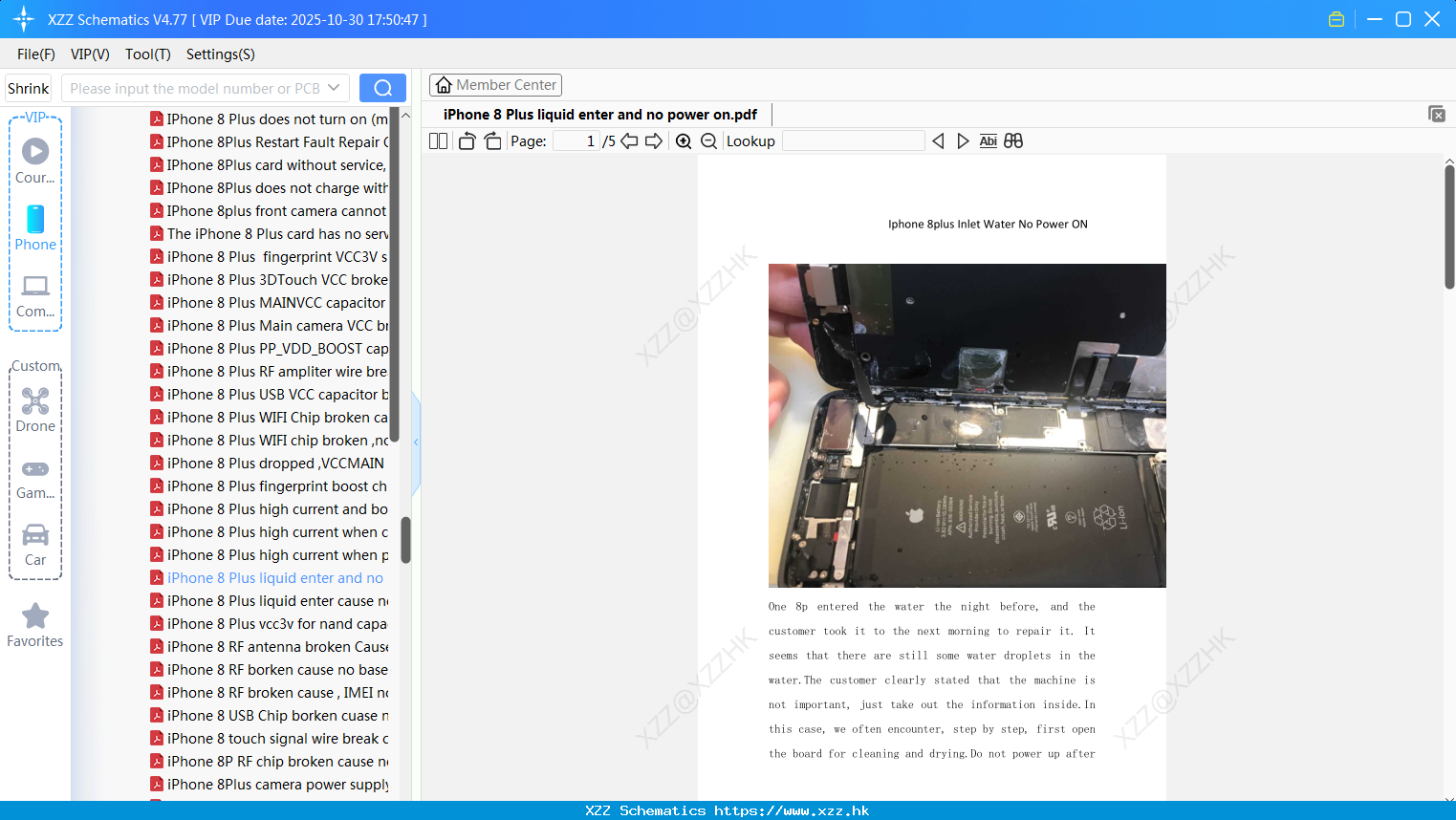This screenshot has height=820, width=1456.
Task: Open 'iPhone 8 Plus USB VCC capacitor' file
Action: point(270,395)
